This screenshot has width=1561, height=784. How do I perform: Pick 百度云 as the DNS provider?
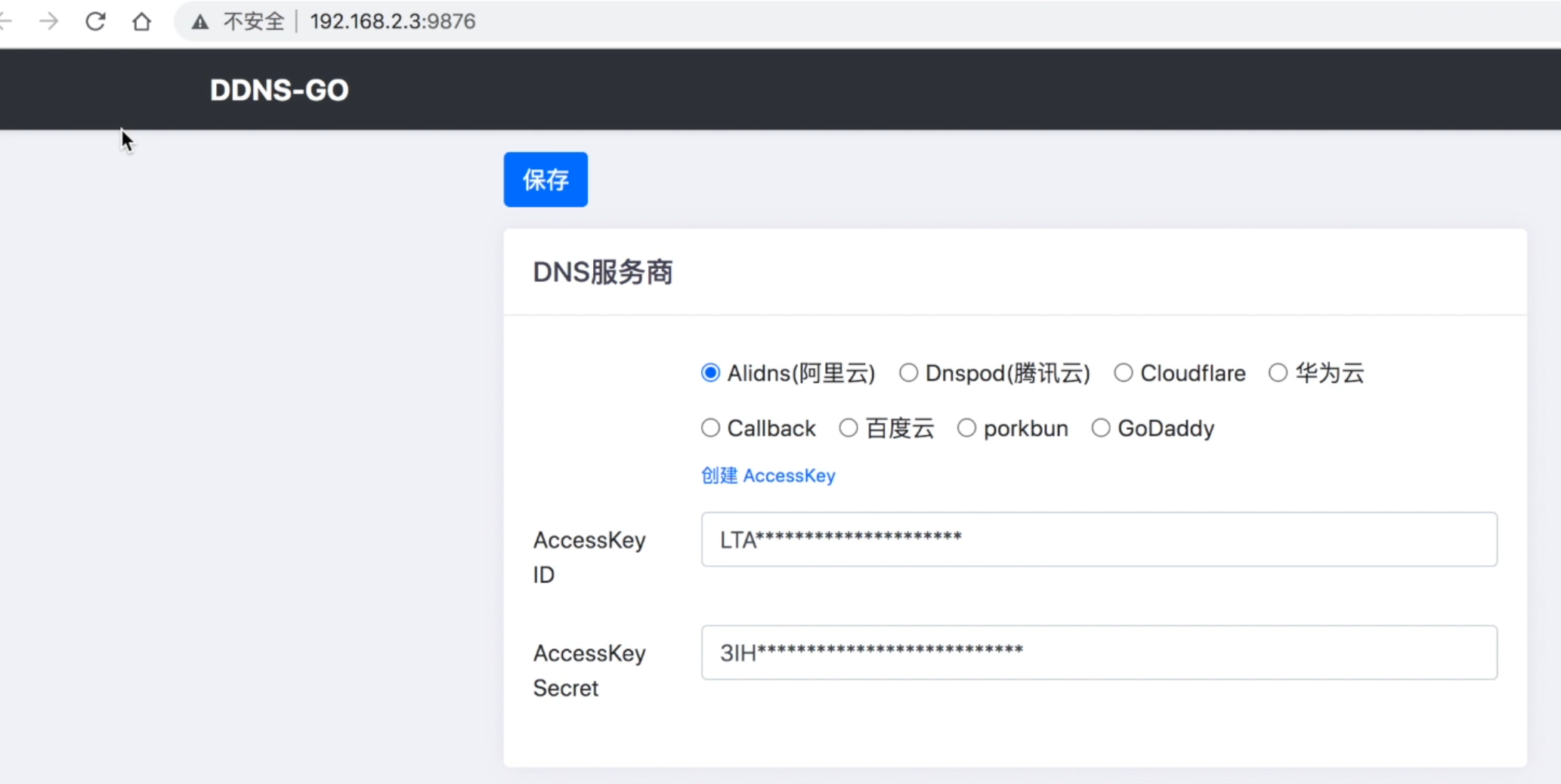(x=848, y=427)
